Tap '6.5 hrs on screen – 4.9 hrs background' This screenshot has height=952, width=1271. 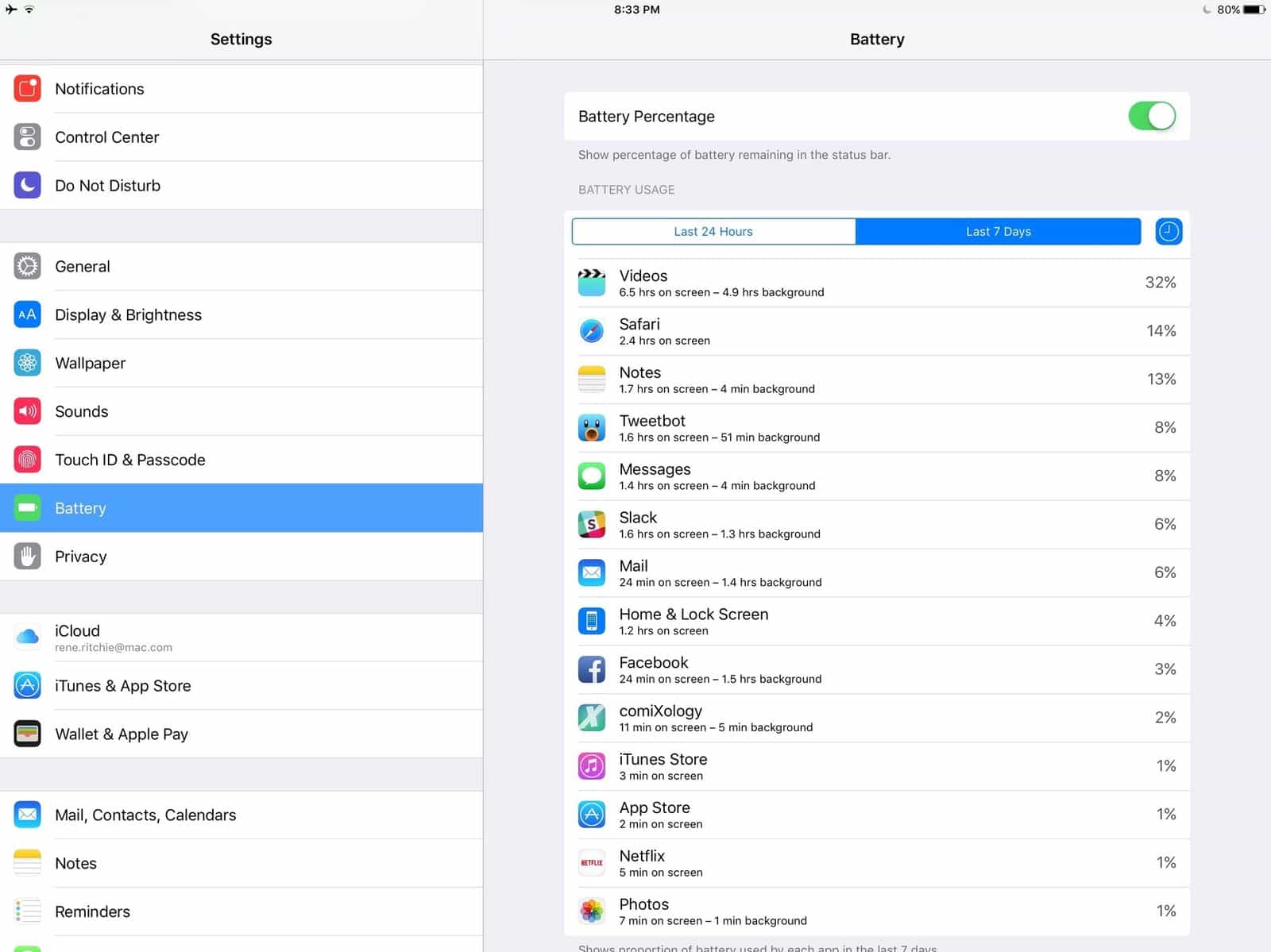click(721, 292)
